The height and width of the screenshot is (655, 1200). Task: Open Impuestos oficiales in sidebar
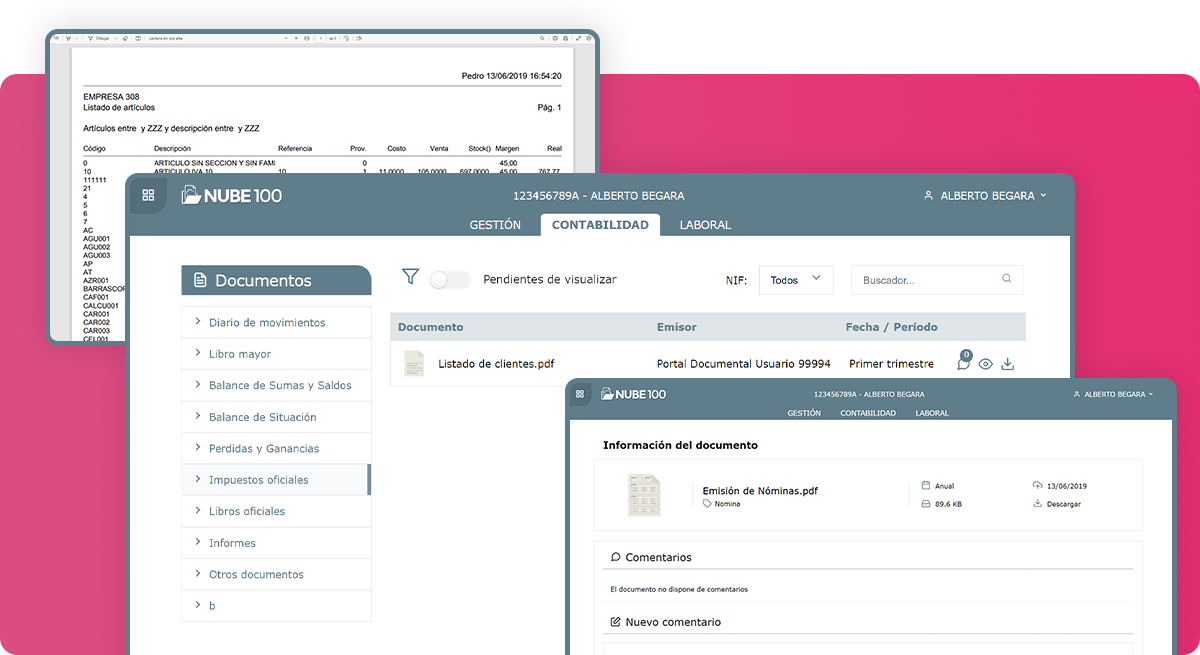pyautogui.click(x=258, y=480)
